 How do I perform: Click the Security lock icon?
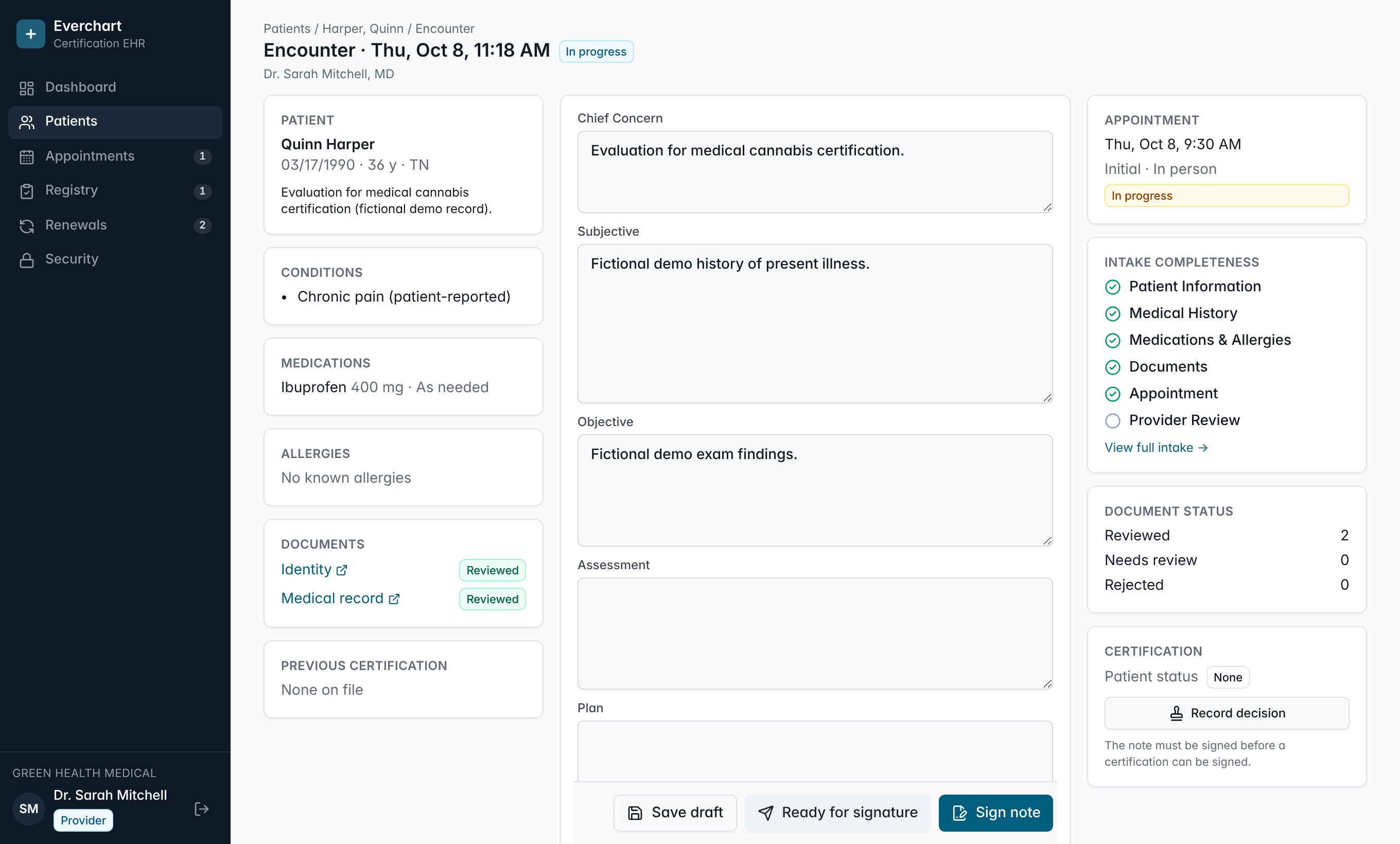tap(27, 259)
